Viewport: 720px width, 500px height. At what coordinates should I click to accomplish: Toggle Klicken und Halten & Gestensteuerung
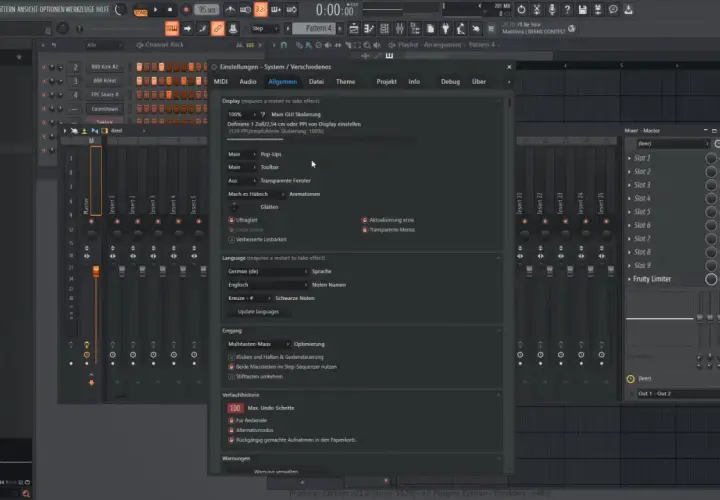(276, 357)
